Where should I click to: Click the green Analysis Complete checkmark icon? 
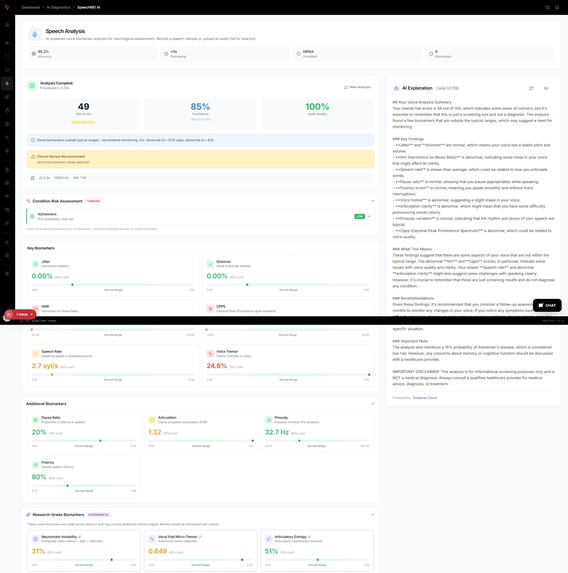[32, 86]
